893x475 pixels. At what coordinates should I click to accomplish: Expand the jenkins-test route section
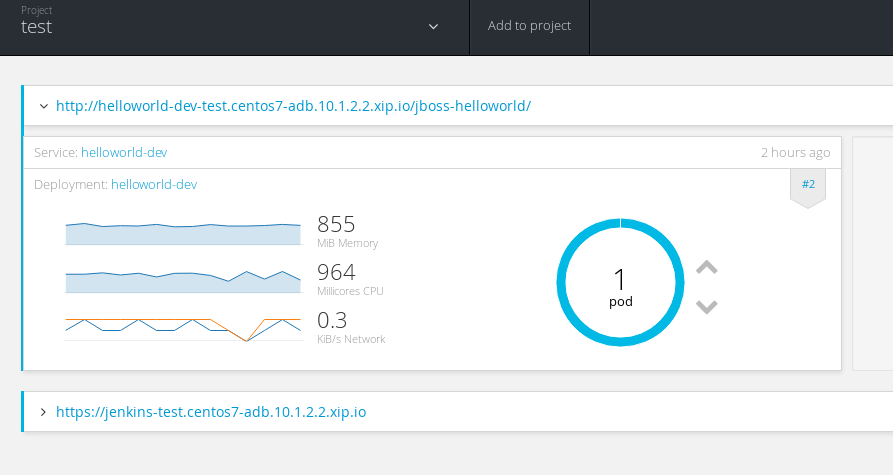pyautogui.click(x=43, y=412)
